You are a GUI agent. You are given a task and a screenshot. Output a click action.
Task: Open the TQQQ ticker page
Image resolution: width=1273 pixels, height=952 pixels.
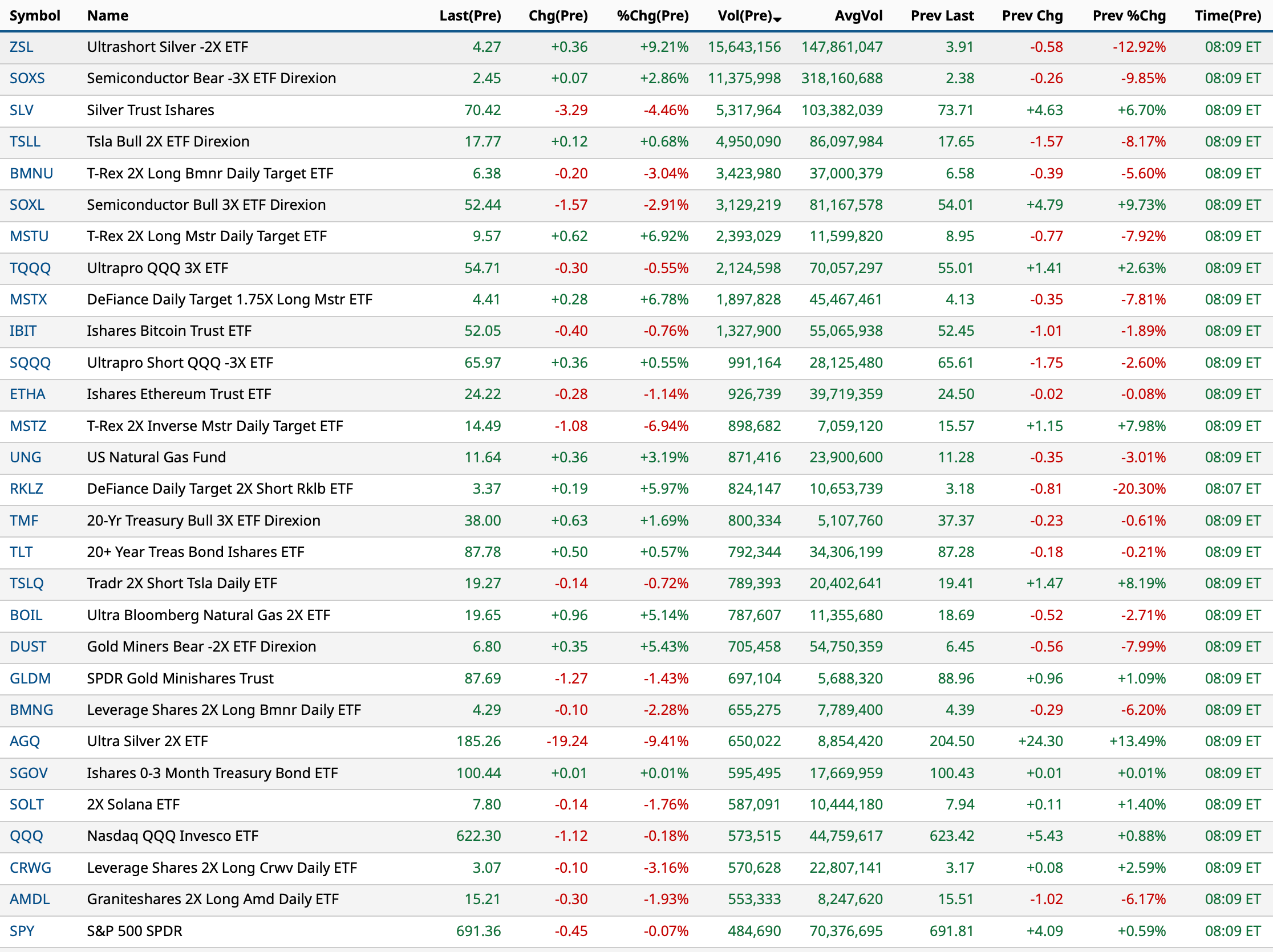[30, 268]
